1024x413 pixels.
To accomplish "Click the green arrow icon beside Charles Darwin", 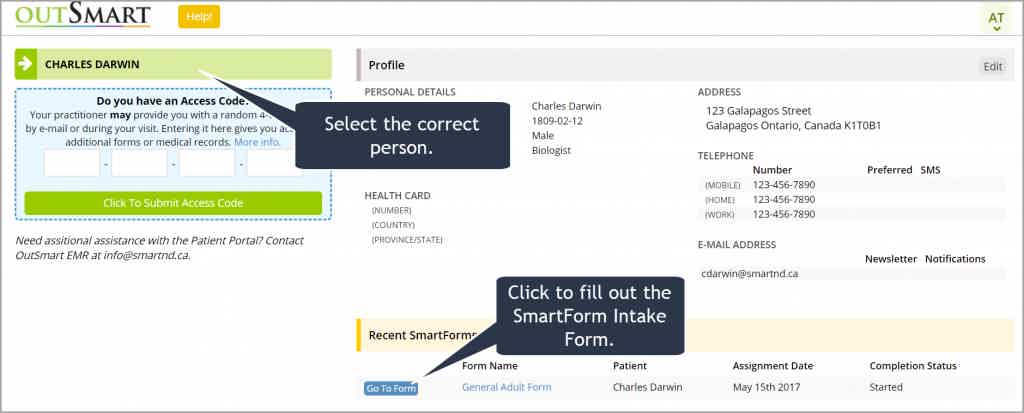I will click(26, 64).
